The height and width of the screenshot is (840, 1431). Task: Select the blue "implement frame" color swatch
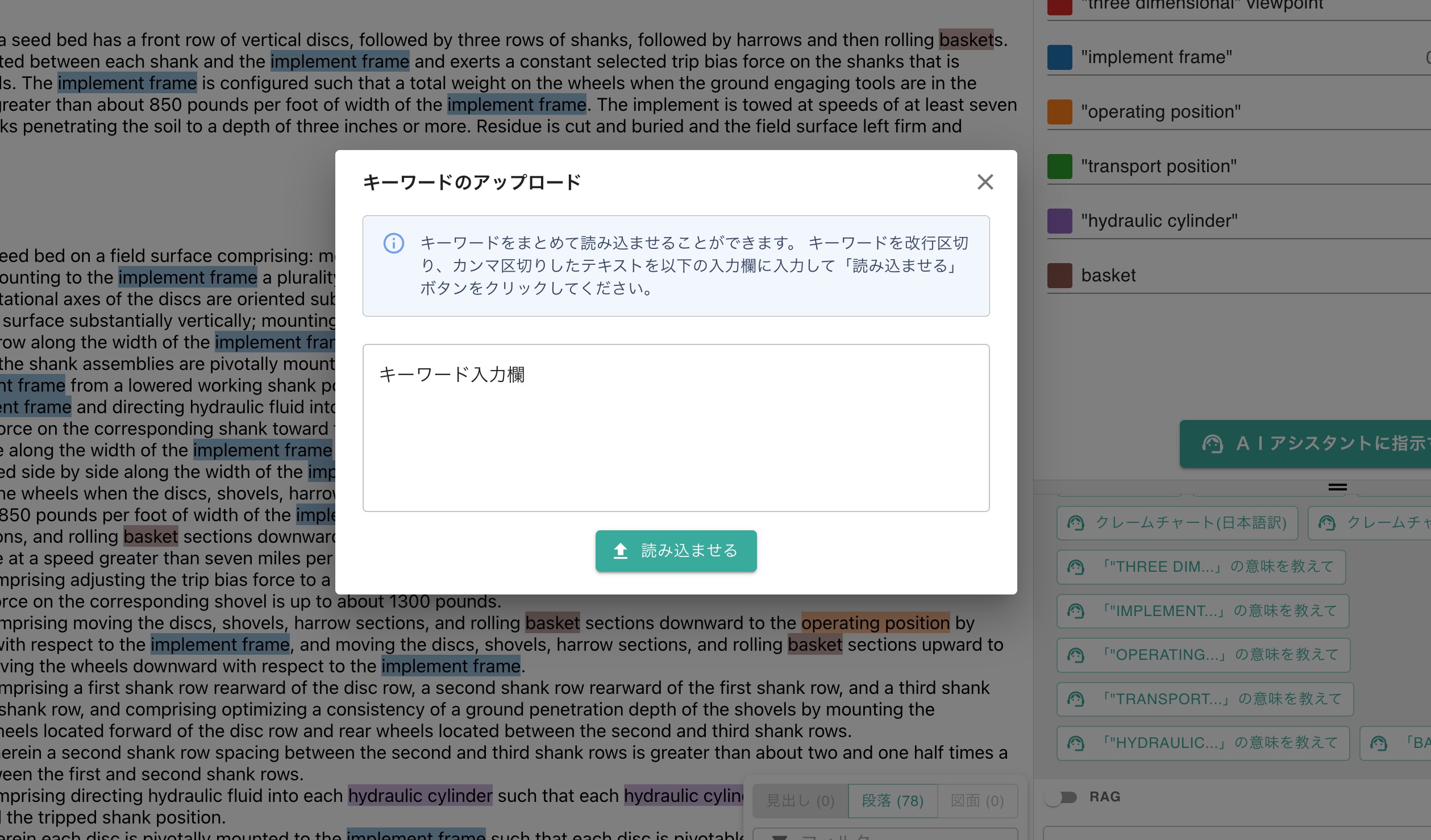[1059, 57]
